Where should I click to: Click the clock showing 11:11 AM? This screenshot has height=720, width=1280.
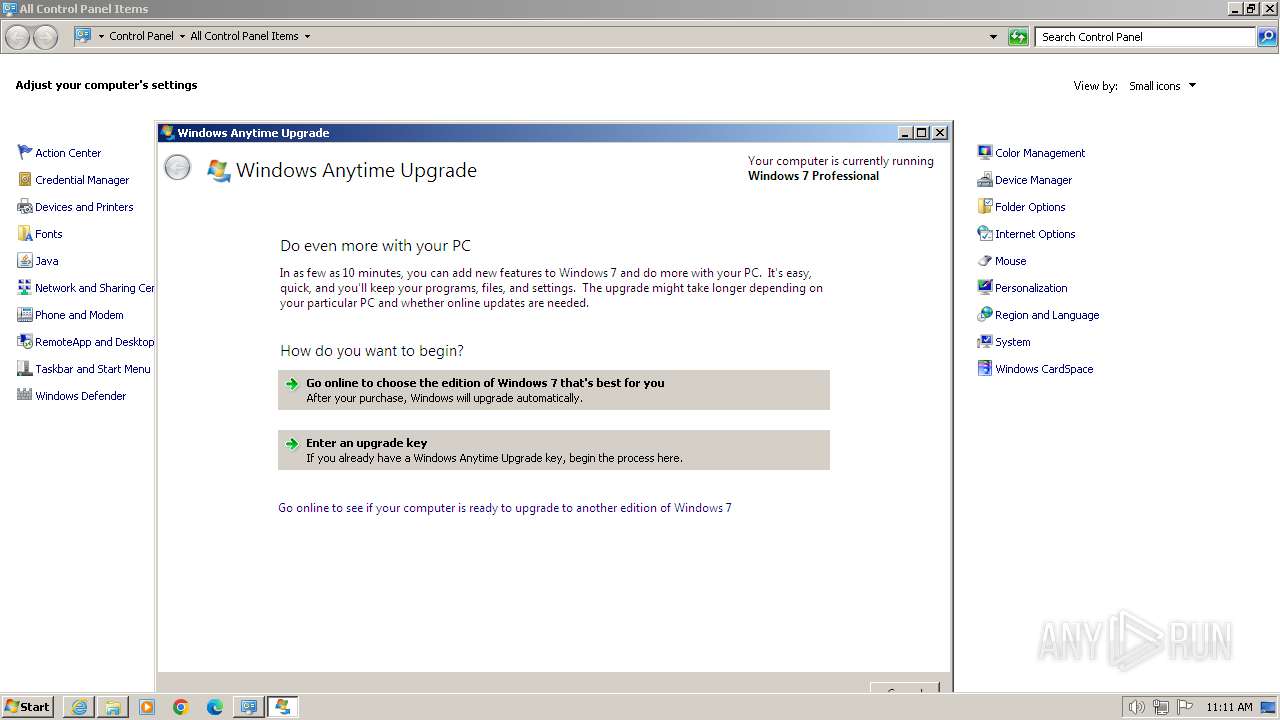(x=1229, y=707)
